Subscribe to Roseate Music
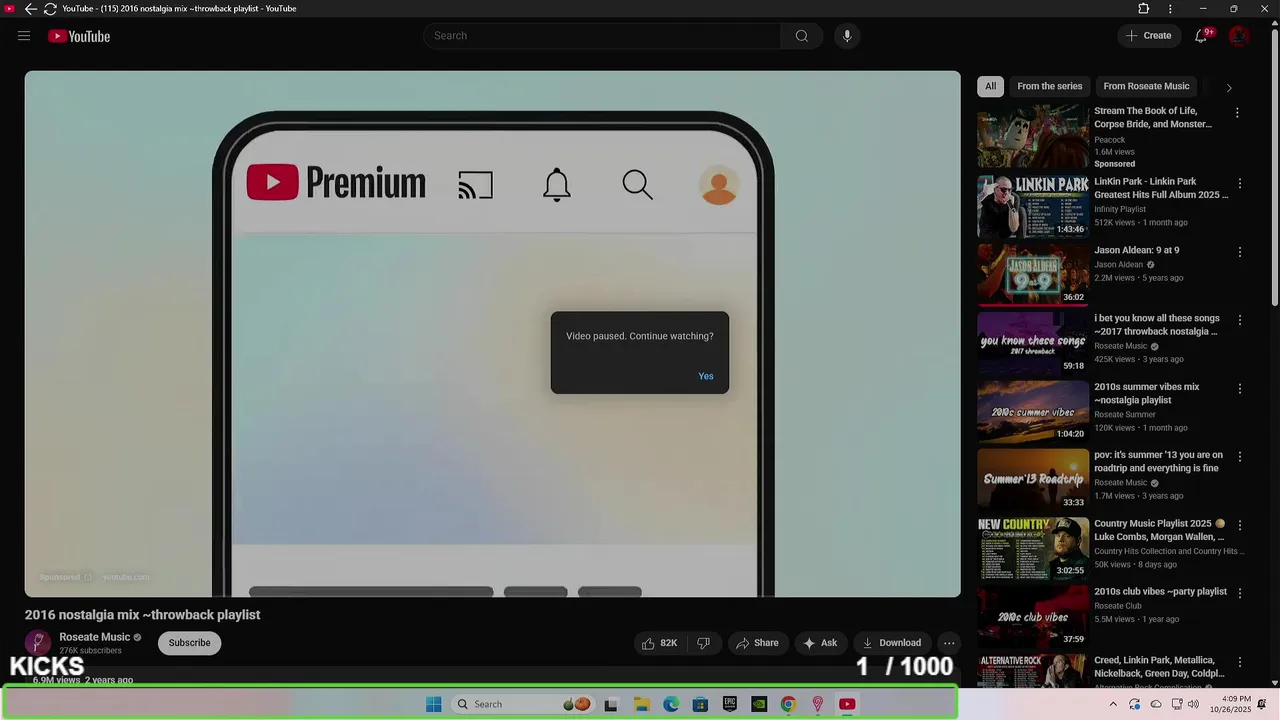1280x720 pixels. pos(189,643)
